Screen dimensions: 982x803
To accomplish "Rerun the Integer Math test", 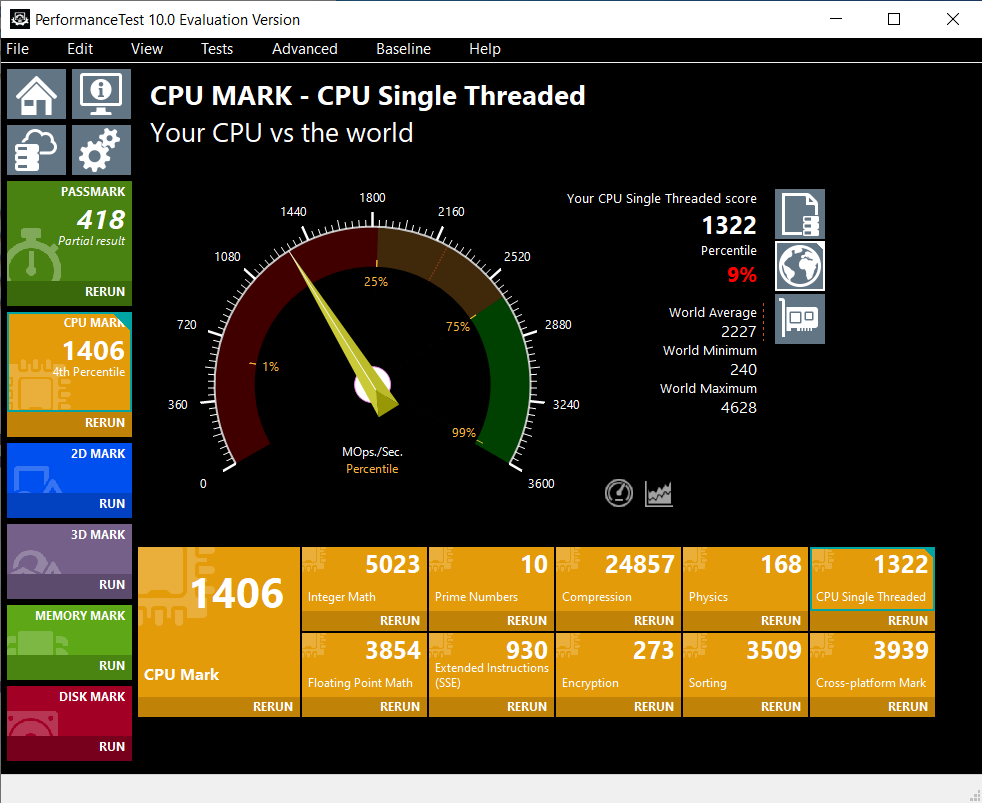I will 398,620.
